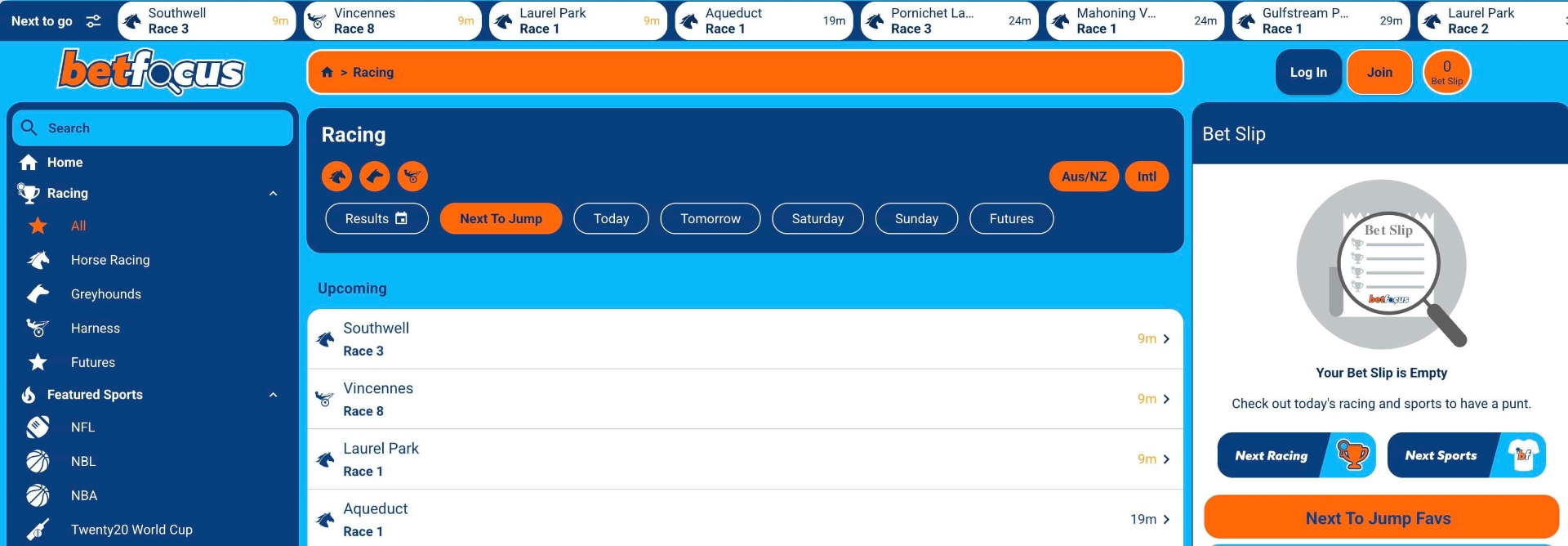Viewport: 1568px width, 546px height.
Task: Toggle the Intl region filter
Action: coord(1147,177)
